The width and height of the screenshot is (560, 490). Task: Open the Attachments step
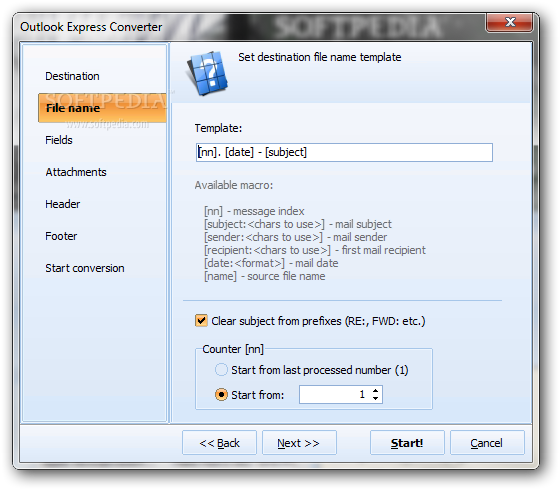(x=76, y=172)
